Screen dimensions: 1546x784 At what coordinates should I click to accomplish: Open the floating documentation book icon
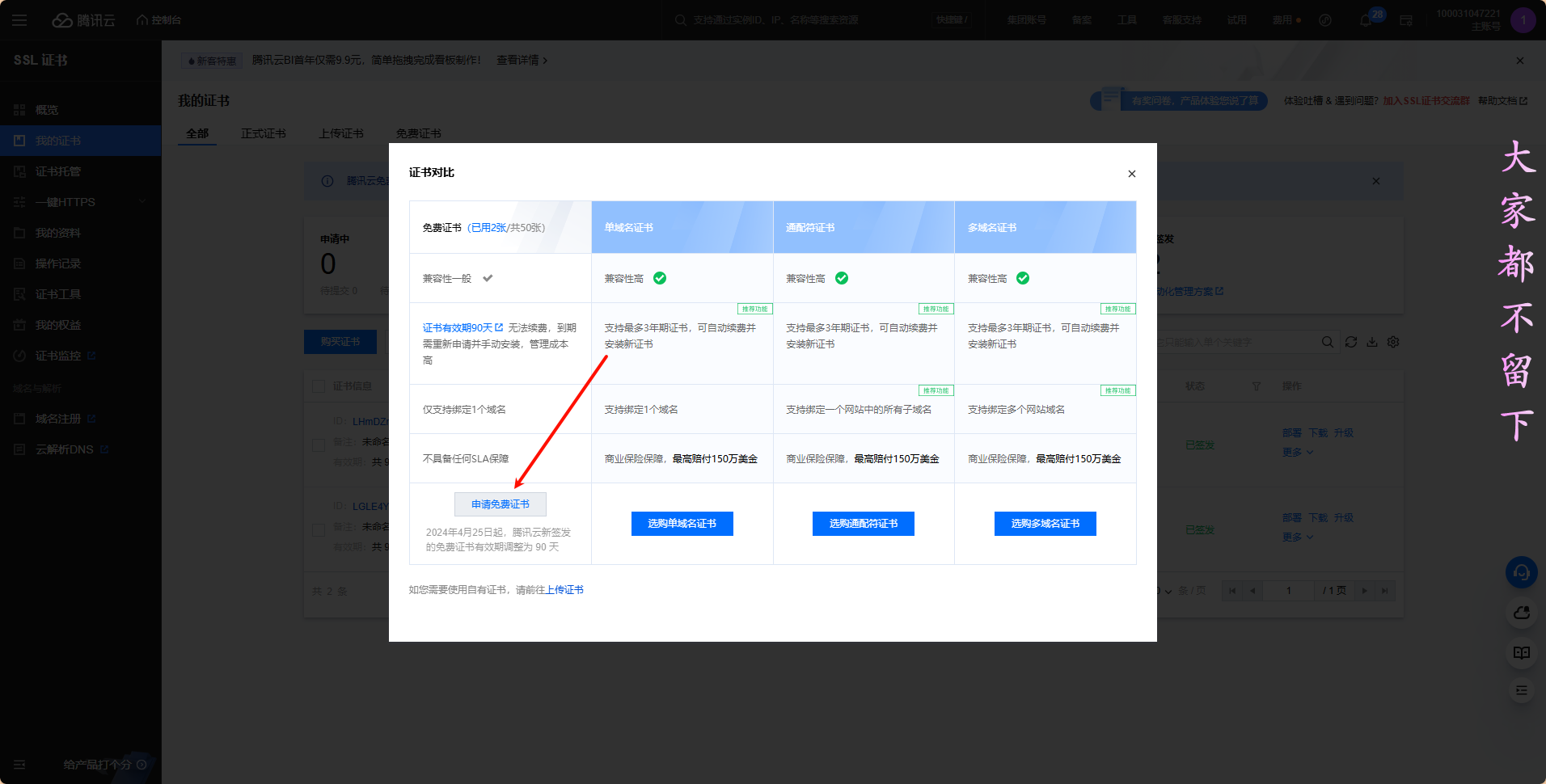(x=1521, y=652)
